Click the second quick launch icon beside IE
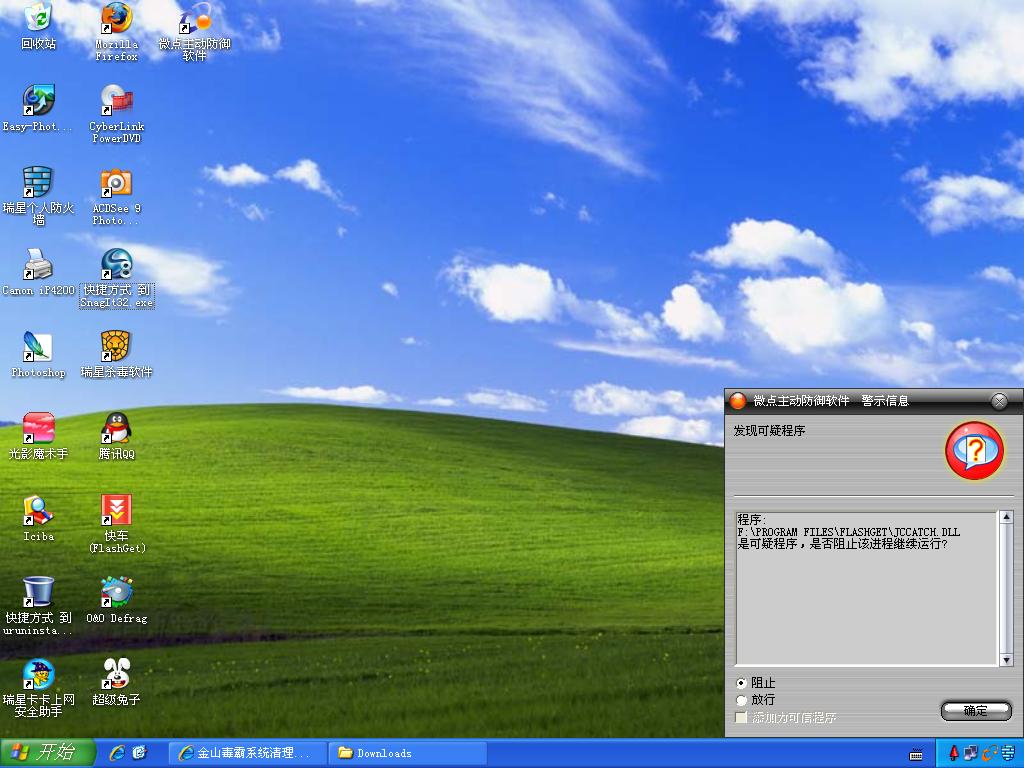Viewport: 1024px width, 768px height. pos(139,753)
